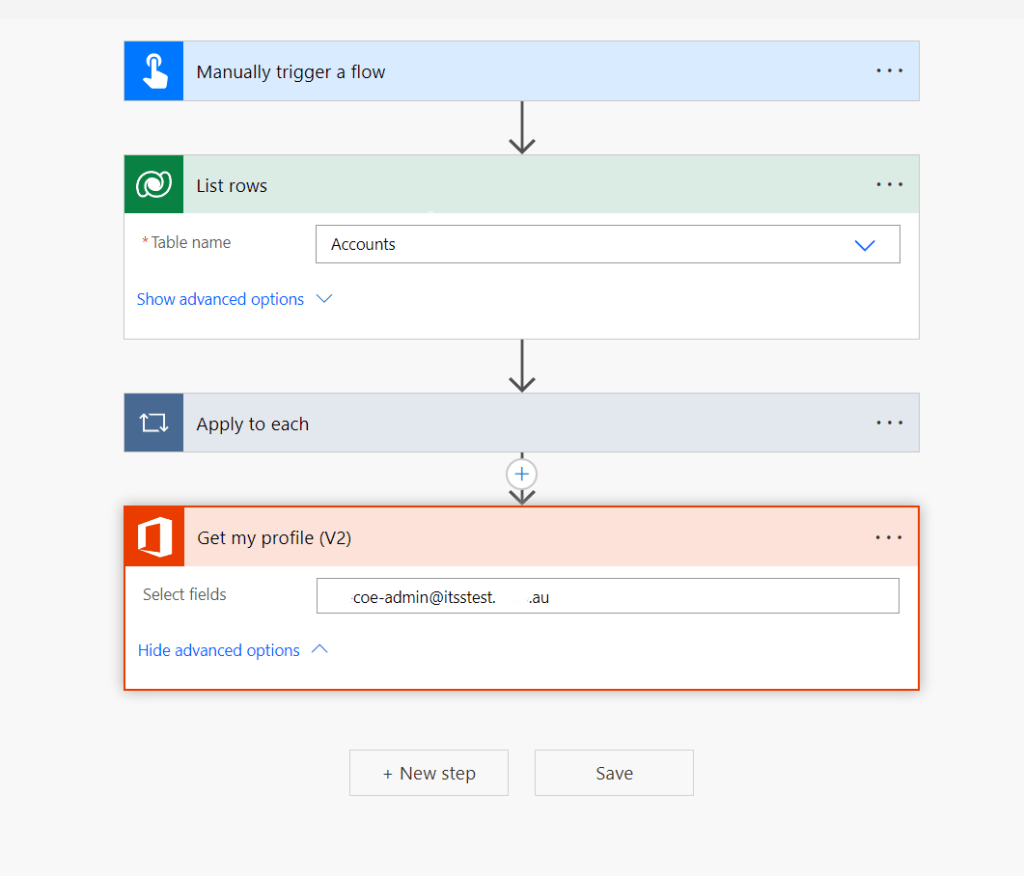
Task: Open the Get my profile (V2) ellipsis menu
Action: (x=889, y=537)
